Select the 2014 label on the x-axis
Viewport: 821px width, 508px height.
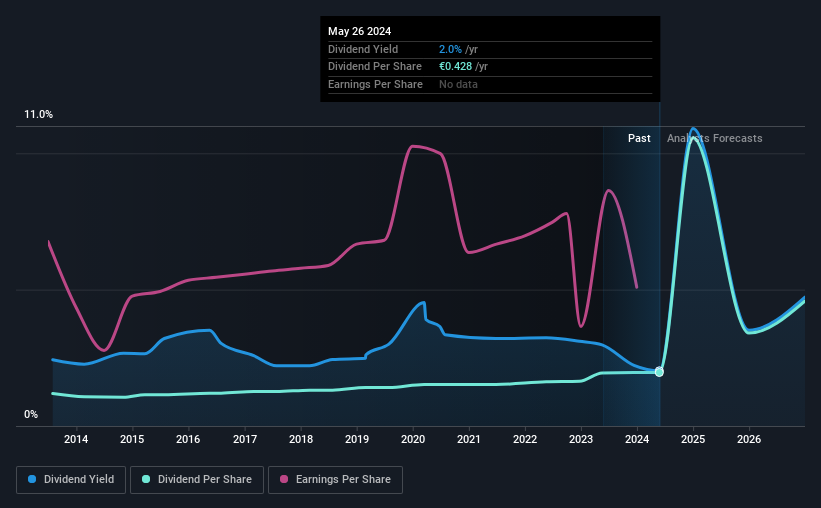(76, 439)
